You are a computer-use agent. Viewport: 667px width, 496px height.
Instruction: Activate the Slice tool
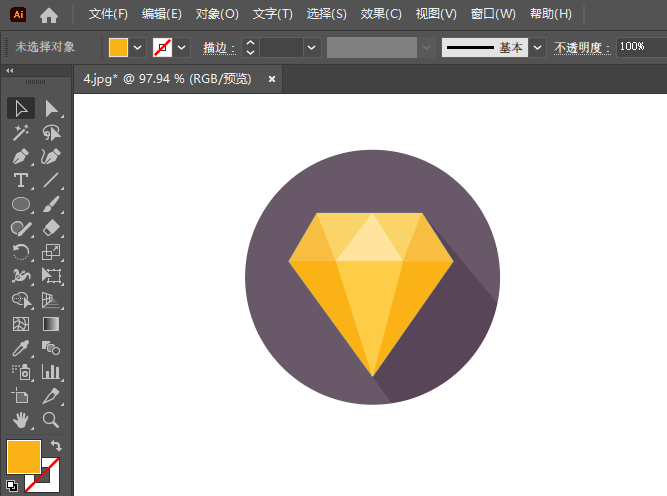[x=51, y=396]
